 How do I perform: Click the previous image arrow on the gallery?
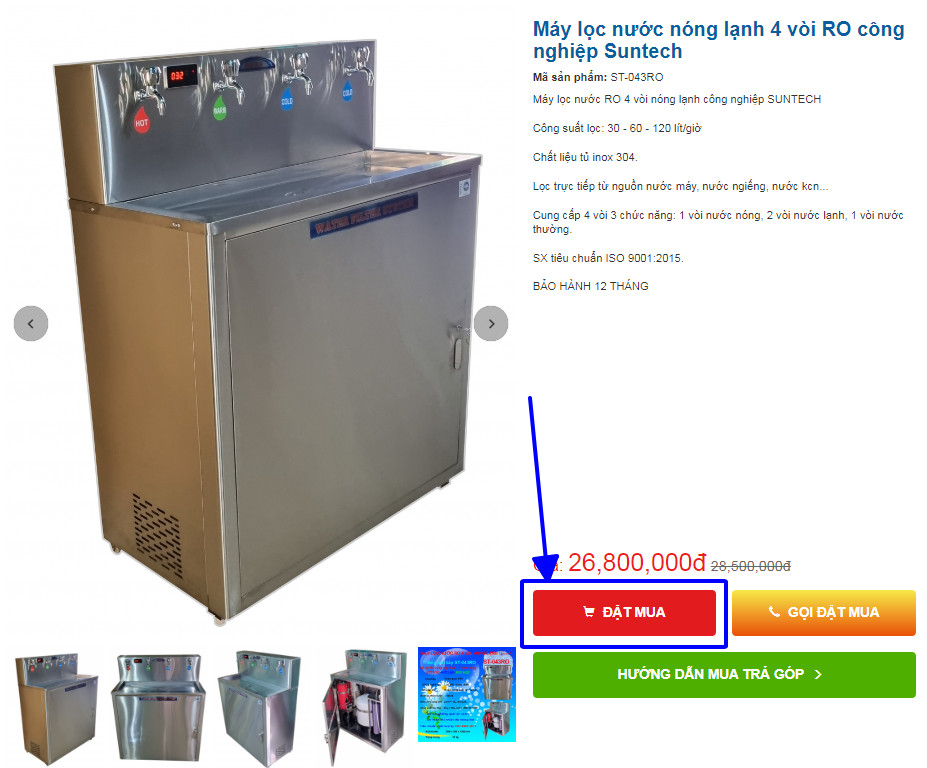[31, 323]
